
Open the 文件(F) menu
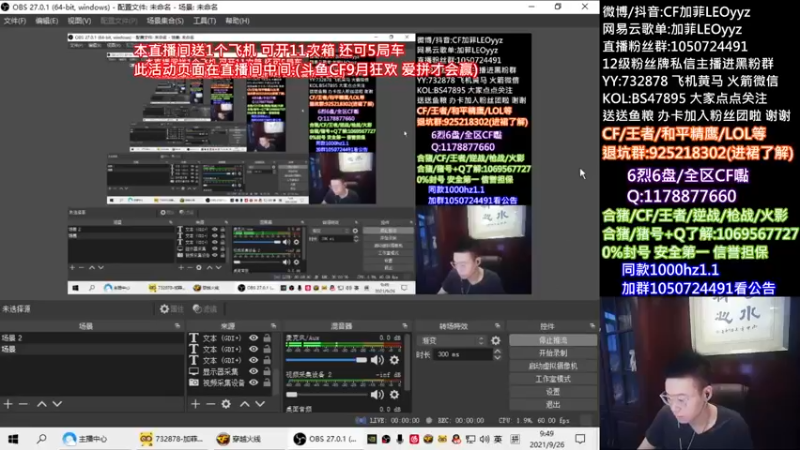click(15, 21)
